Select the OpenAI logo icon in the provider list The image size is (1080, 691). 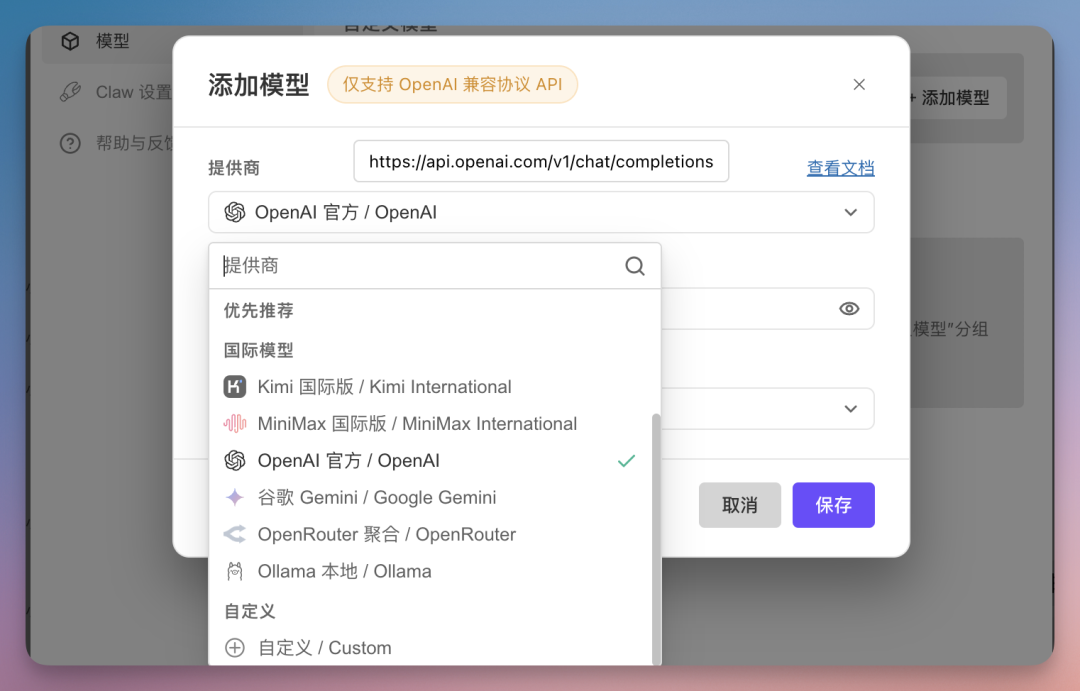pos(235,460)
